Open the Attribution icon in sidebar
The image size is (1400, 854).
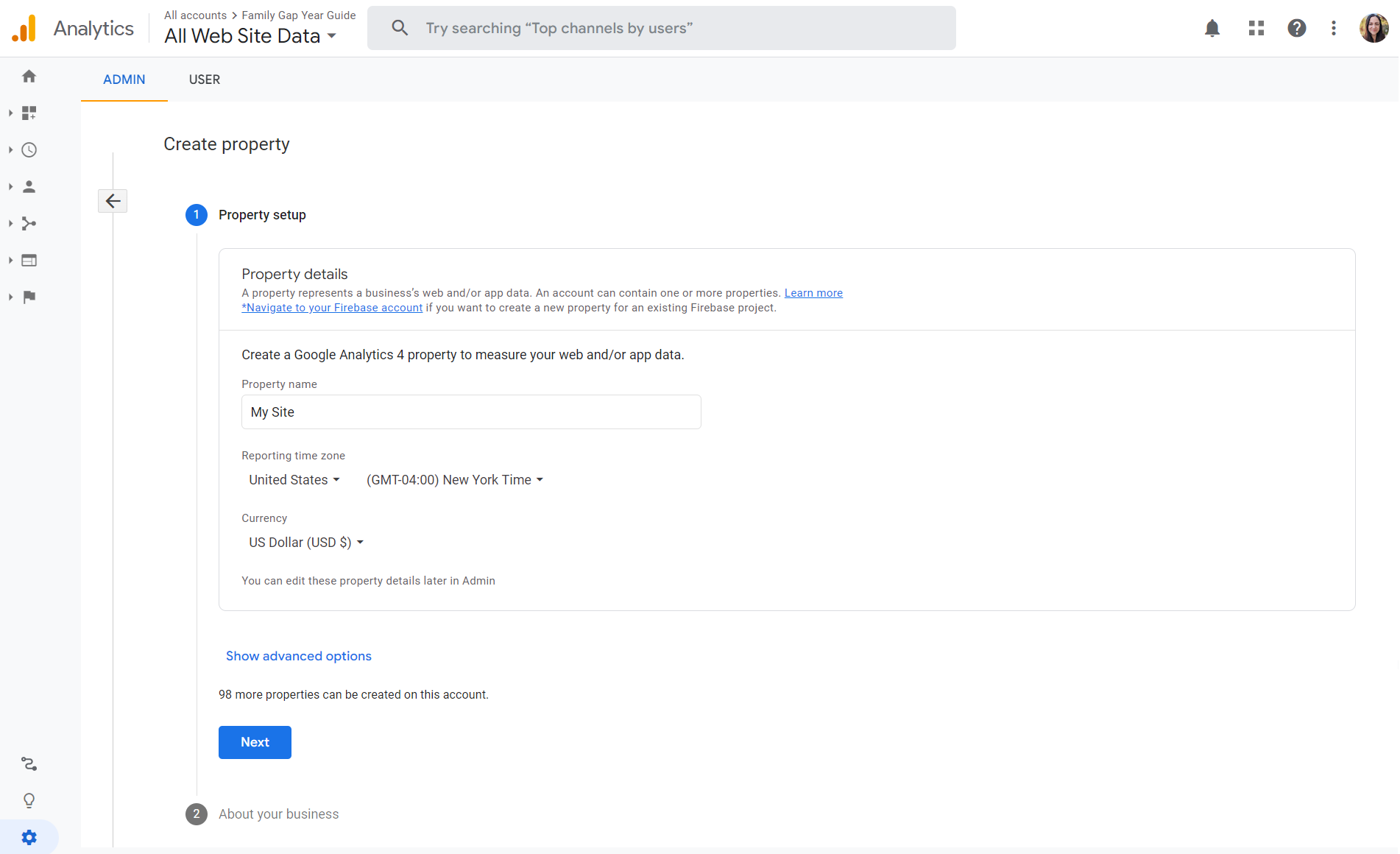point(29,764)
